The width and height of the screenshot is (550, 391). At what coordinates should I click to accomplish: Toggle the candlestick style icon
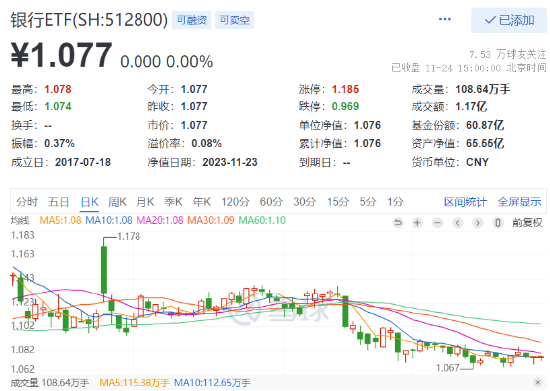[x=497, y=223]
